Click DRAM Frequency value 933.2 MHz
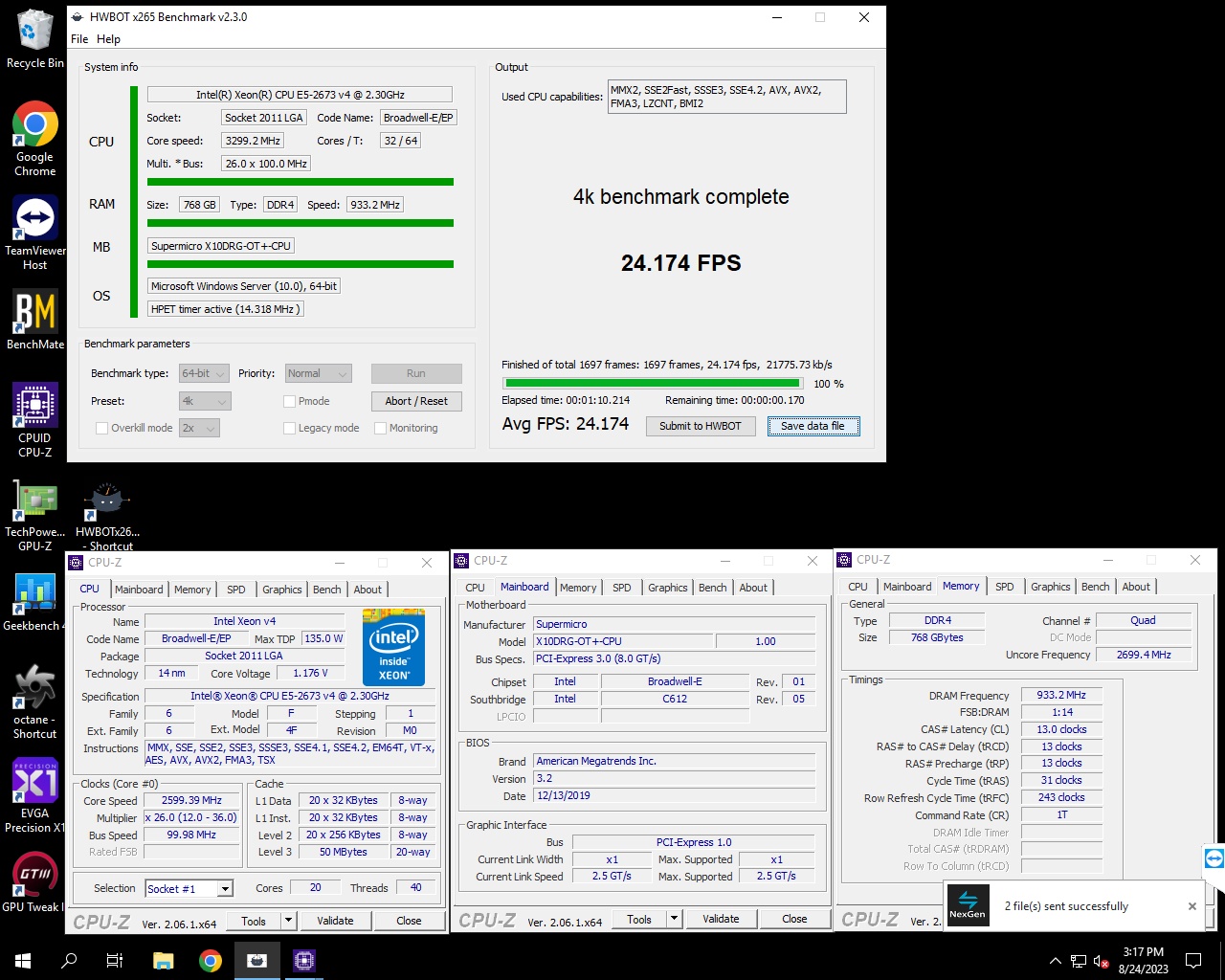The width and height of the screenshot is (1225, 980). 1061,696
